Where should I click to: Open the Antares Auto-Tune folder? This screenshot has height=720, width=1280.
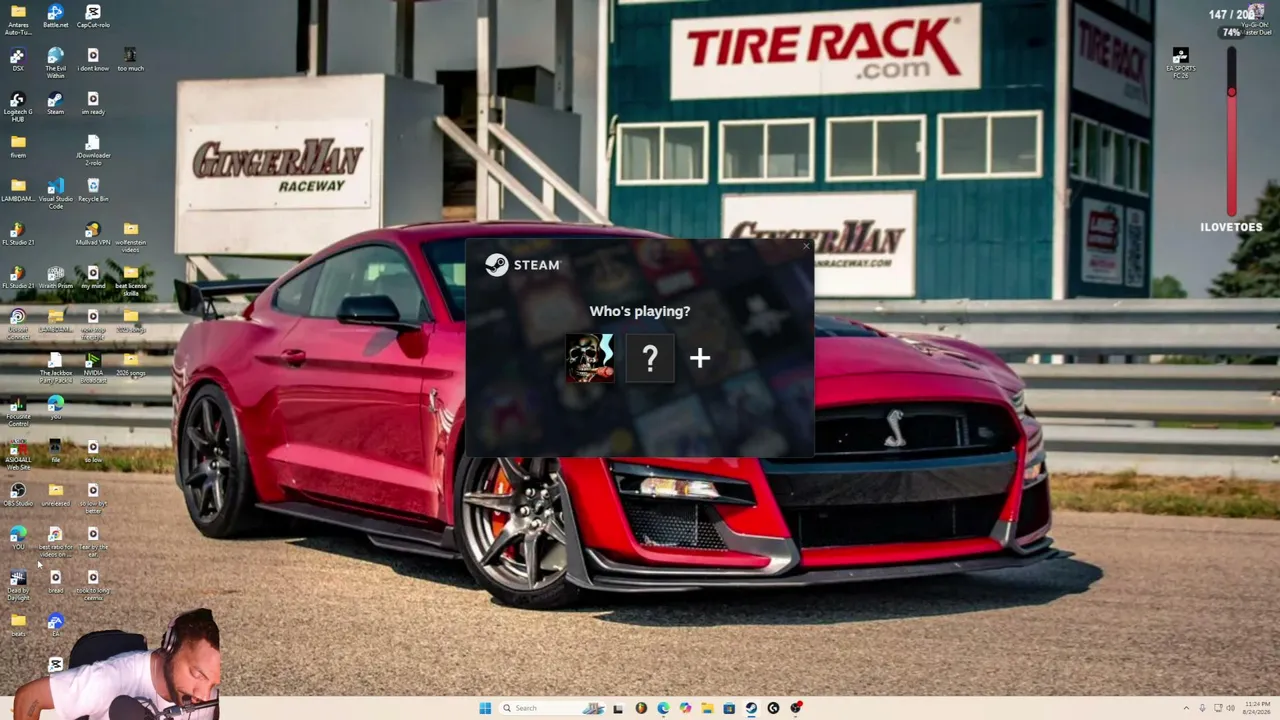18,18
